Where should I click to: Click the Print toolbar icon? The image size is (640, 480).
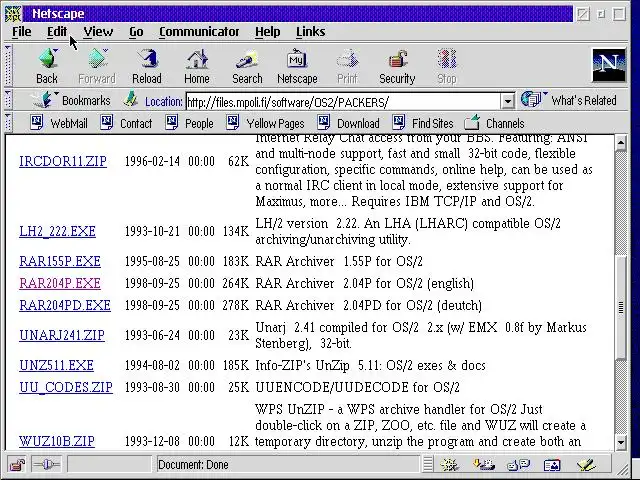(347, 65)
